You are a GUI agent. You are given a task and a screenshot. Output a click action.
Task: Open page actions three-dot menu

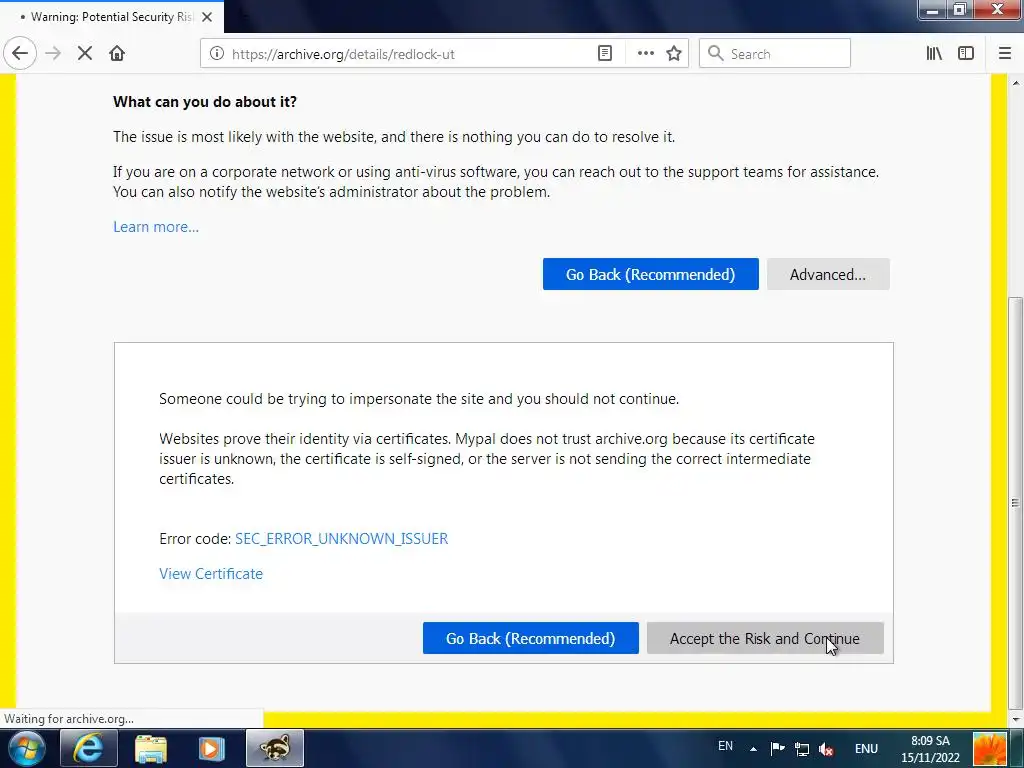645,54
